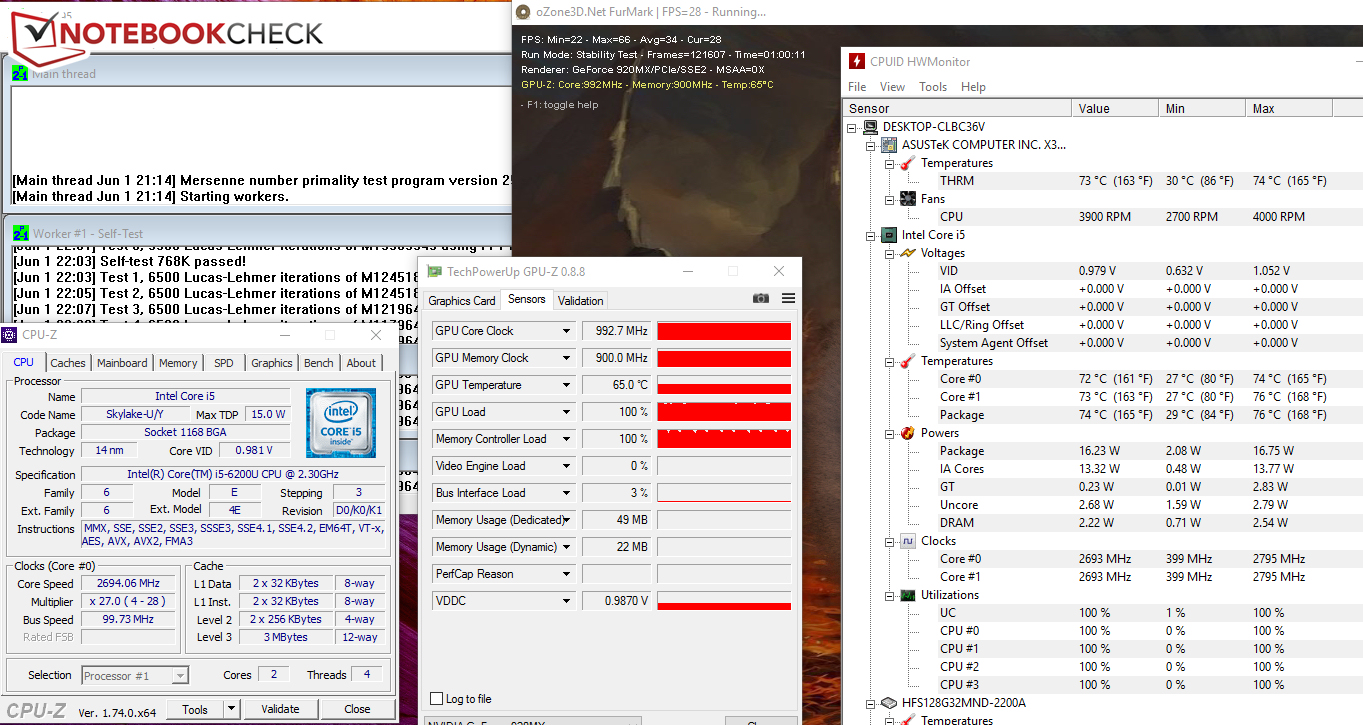Open the View menu in HWMonitor

tap(892, 87)
